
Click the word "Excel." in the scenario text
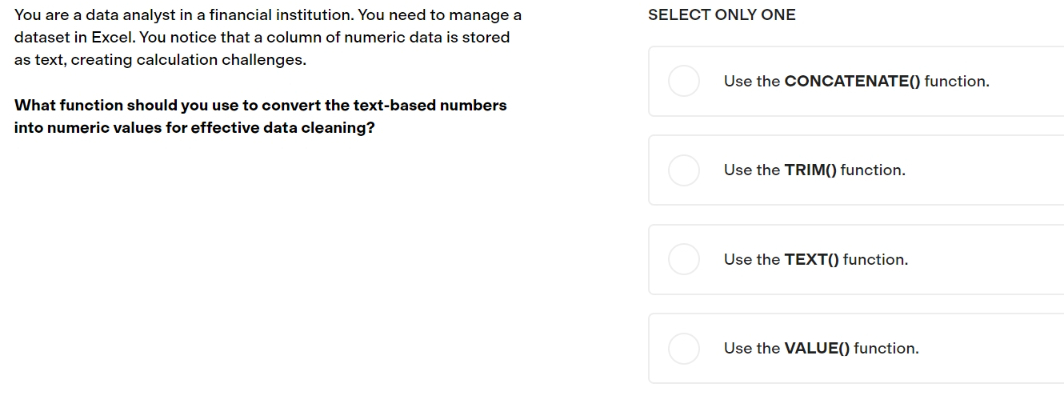113,37
